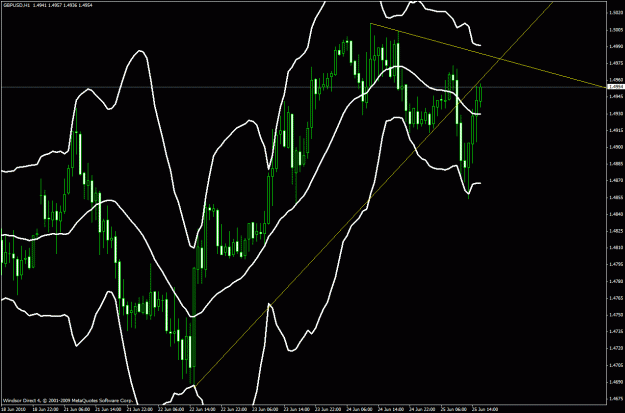Click the latest candlestick at chart's right edge
This screenshot has width=625, height=413.
click(x=481, y=94)
